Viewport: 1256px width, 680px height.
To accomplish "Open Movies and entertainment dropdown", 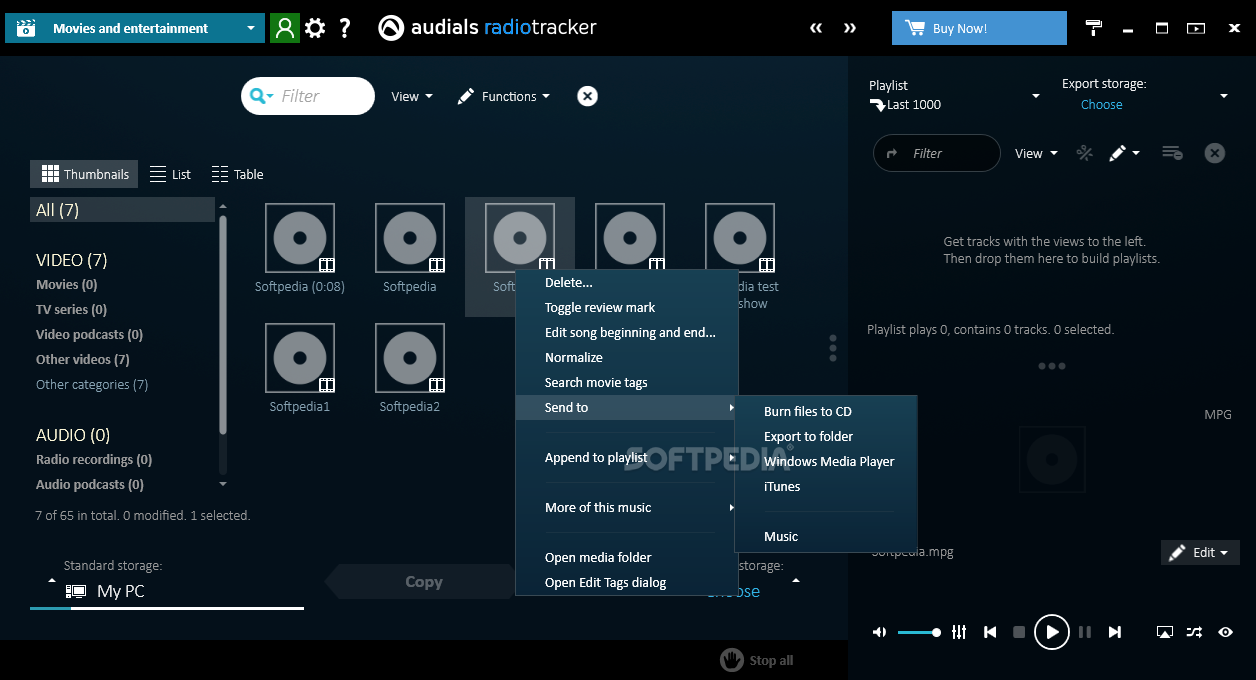I will point(135,28).
